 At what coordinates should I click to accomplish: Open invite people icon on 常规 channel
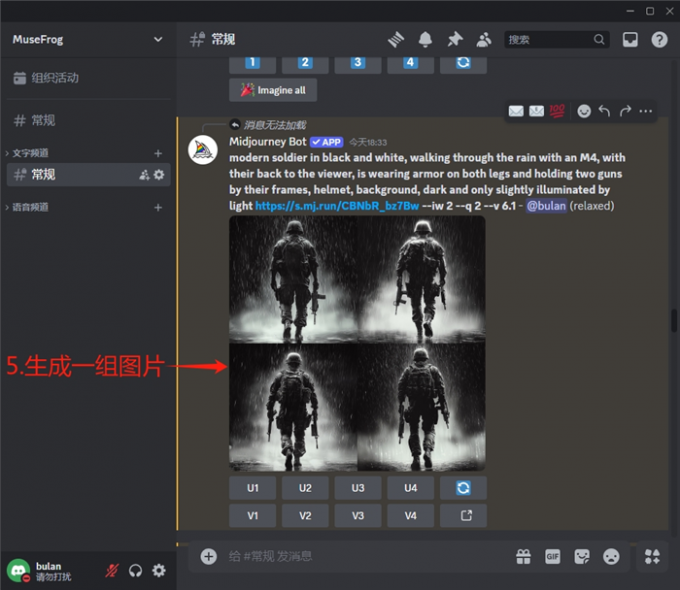coord(144,175)
